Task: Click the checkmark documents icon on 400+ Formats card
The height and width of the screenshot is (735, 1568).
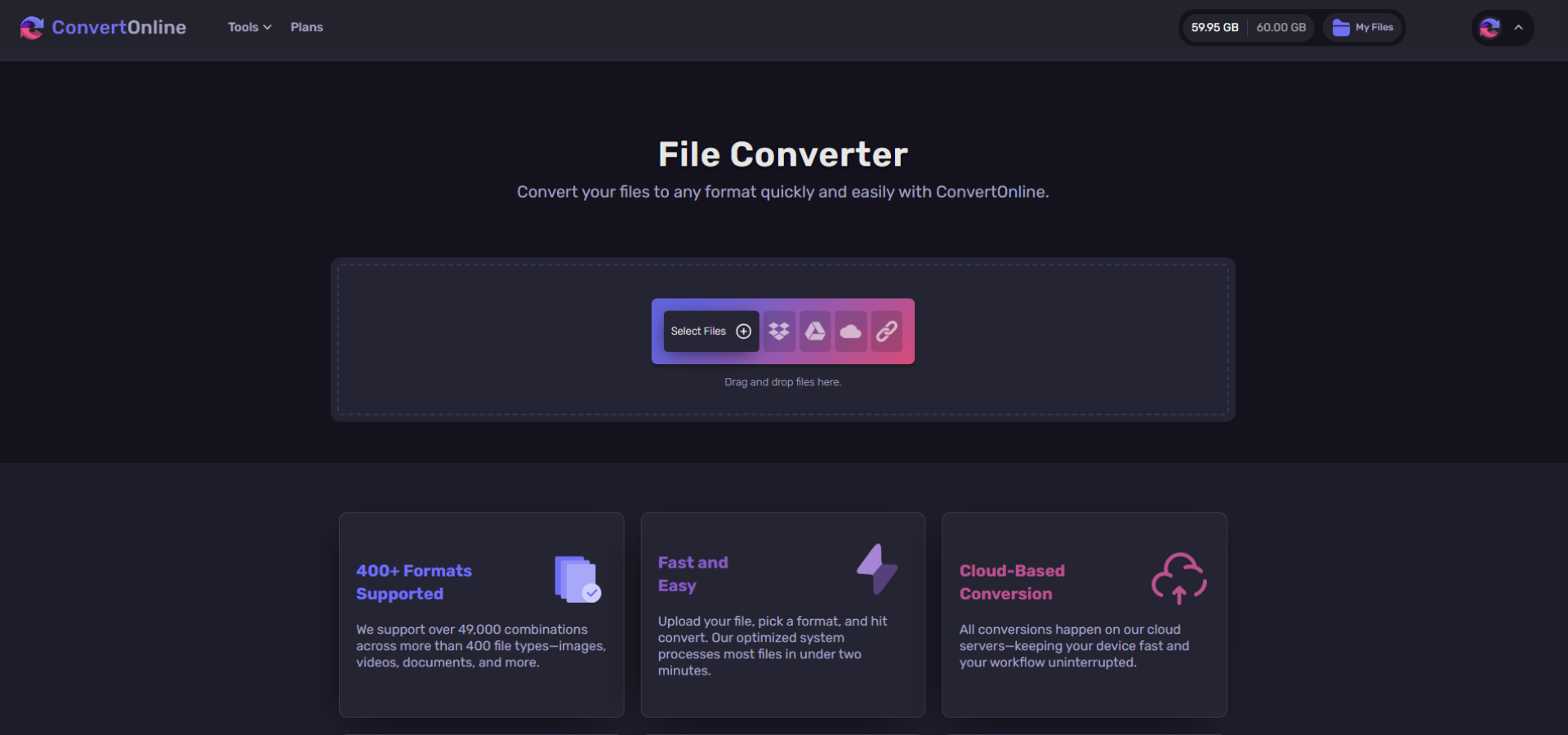Action: [x=574, y=579]
